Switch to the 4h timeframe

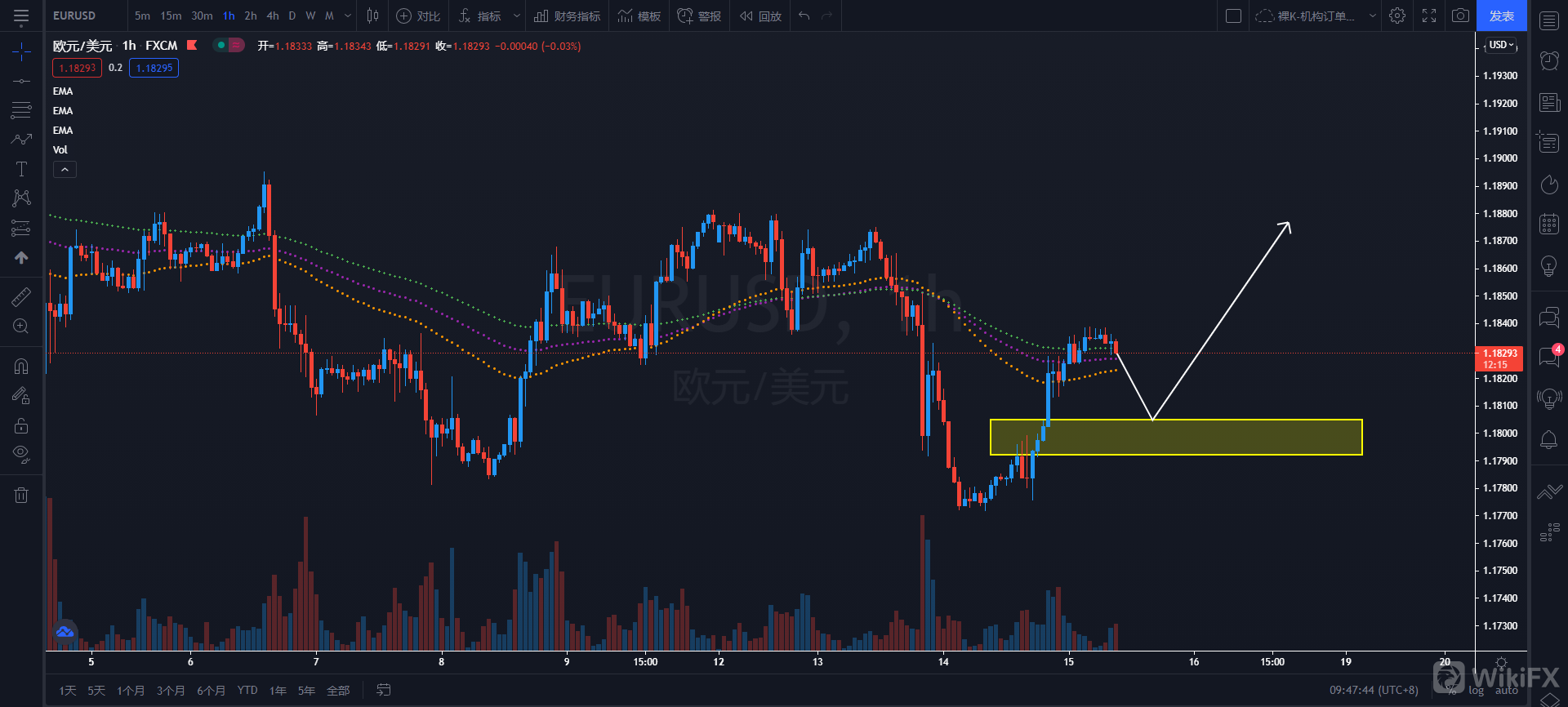[273, 16]
